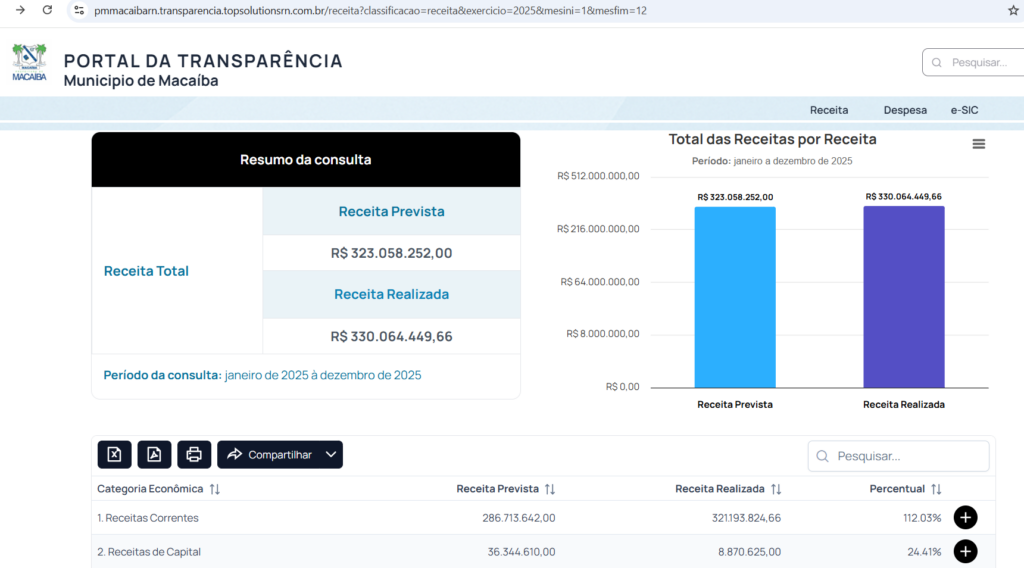Print the revenue table
Viewport: 1024px width, 568px height.
tap(194, 455)
